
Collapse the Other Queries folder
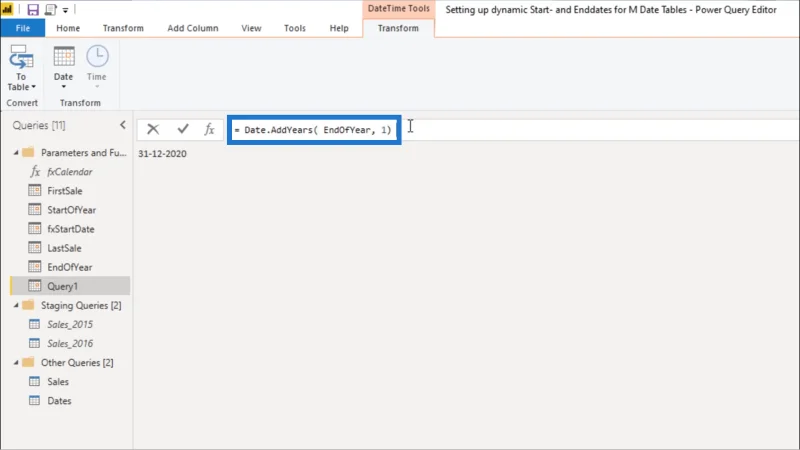pos(16,362)
